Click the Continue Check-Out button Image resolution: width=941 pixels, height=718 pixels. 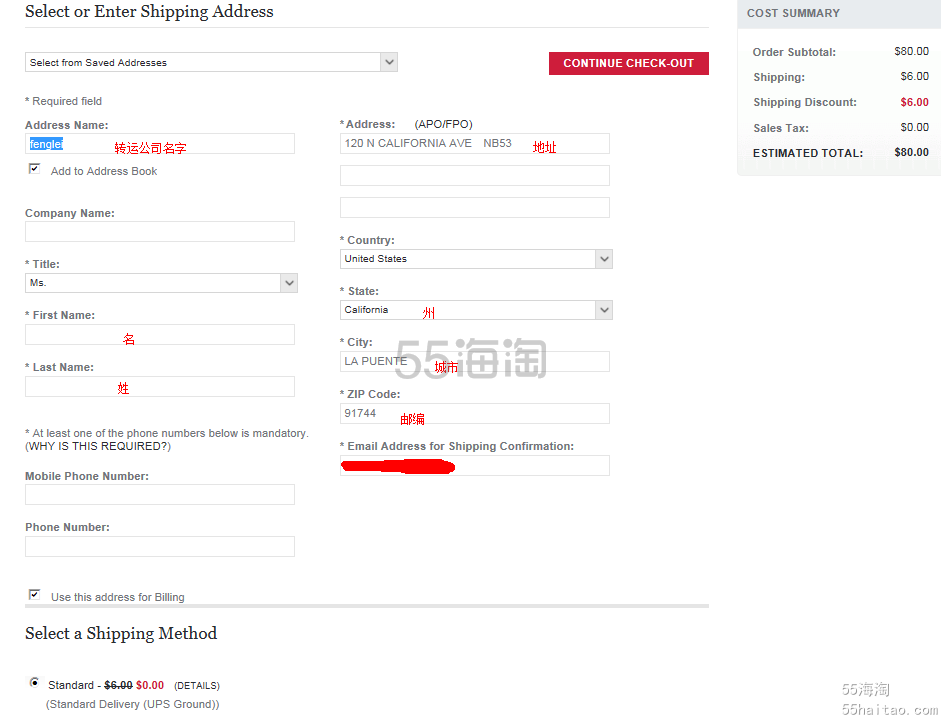pyautogui.click(x=628, y=64)
